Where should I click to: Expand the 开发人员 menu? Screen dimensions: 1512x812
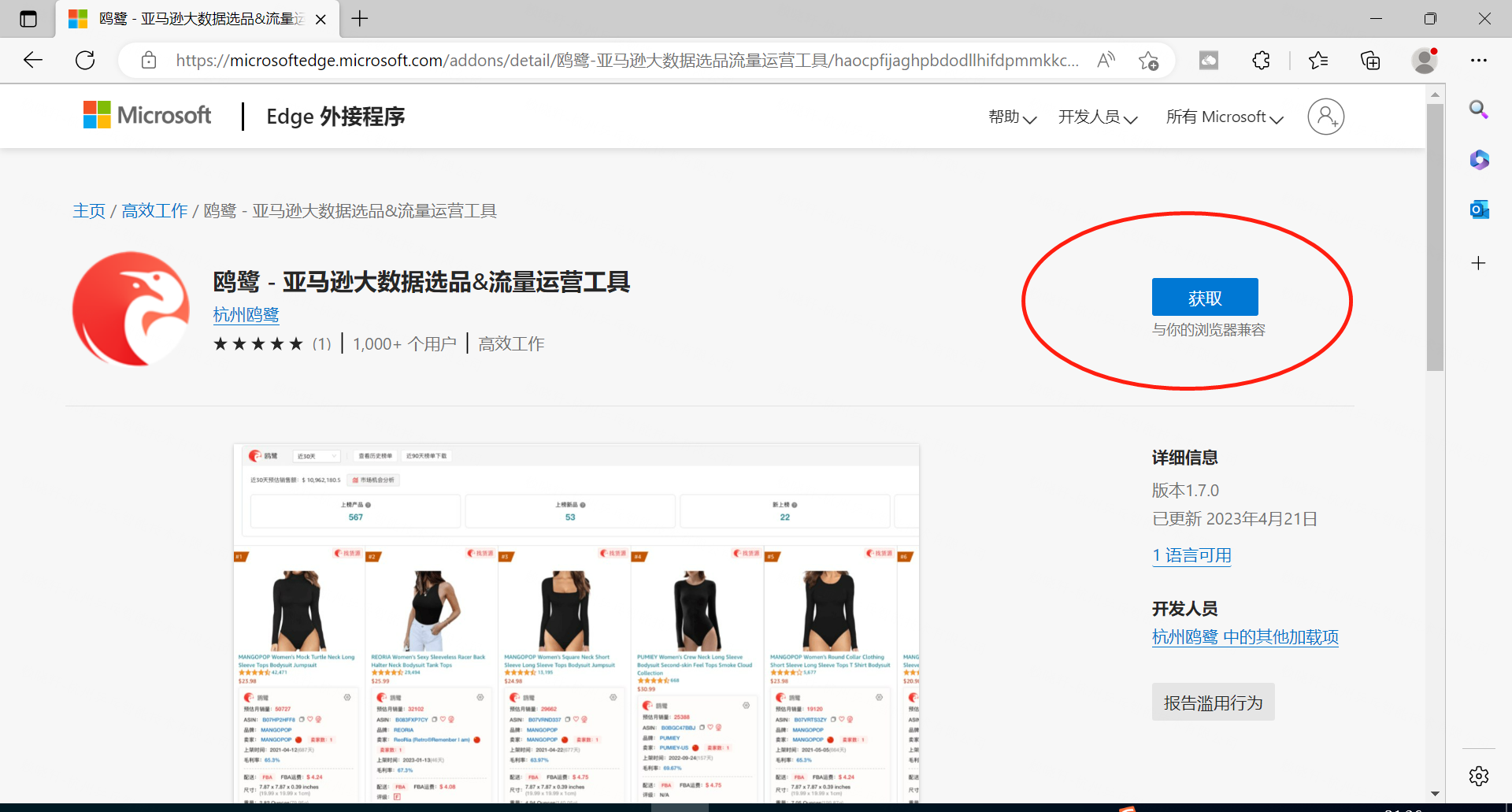pyautogui.click(x=1098, y=117)
